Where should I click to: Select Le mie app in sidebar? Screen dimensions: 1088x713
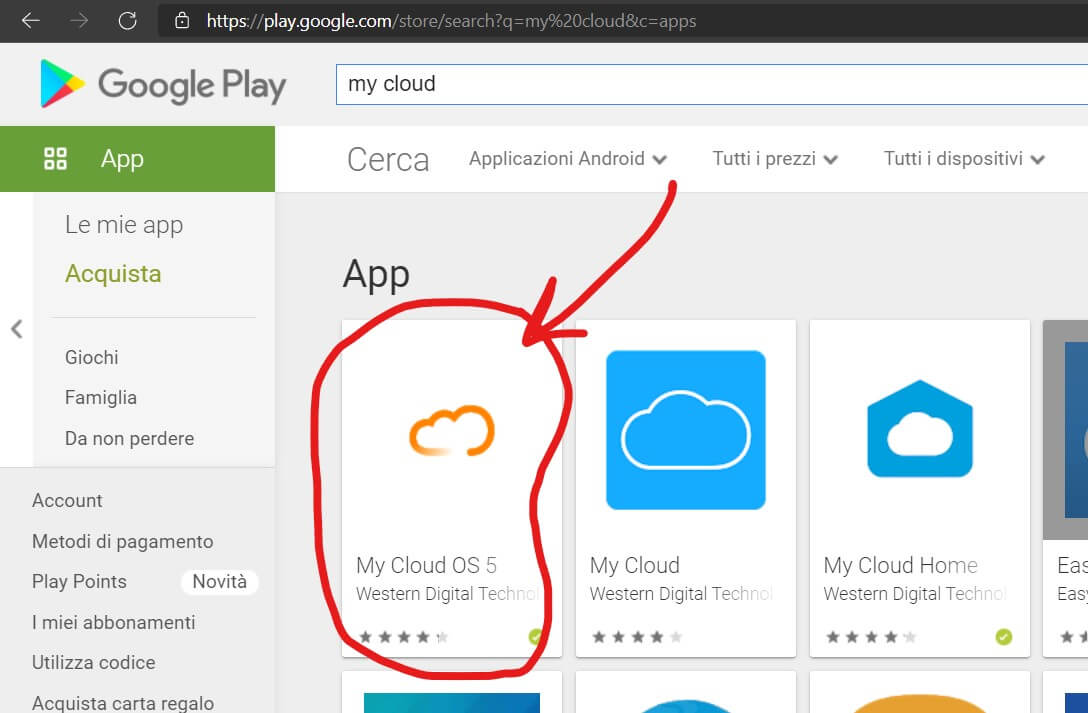124,225
